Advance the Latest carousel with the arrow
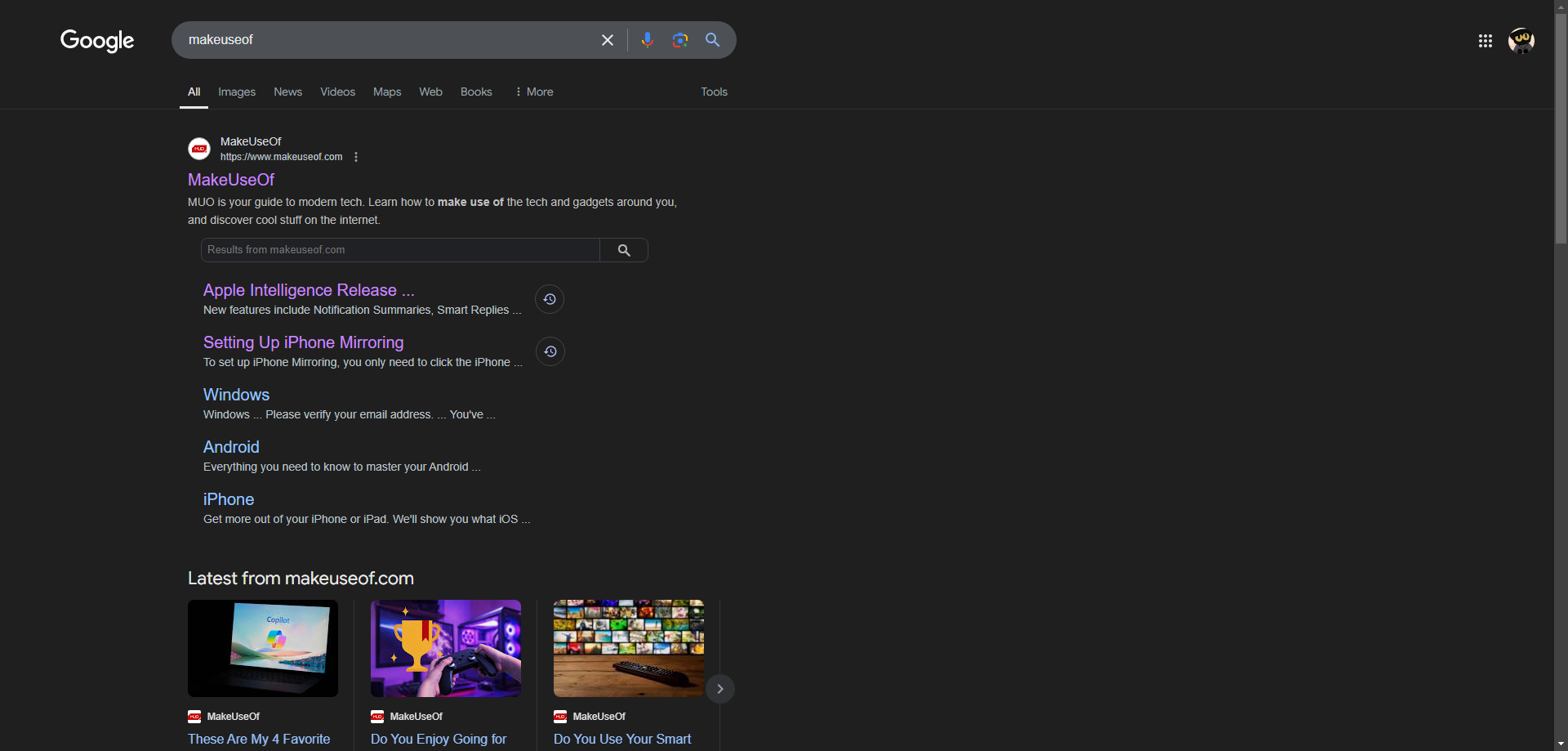 coord(720,689)
